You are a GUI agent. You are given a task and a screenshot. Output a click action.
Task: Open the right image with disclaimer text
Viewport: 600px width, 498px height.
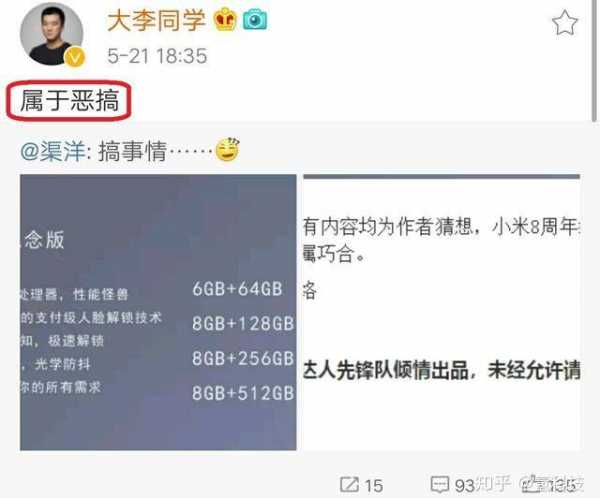(442, 312)
